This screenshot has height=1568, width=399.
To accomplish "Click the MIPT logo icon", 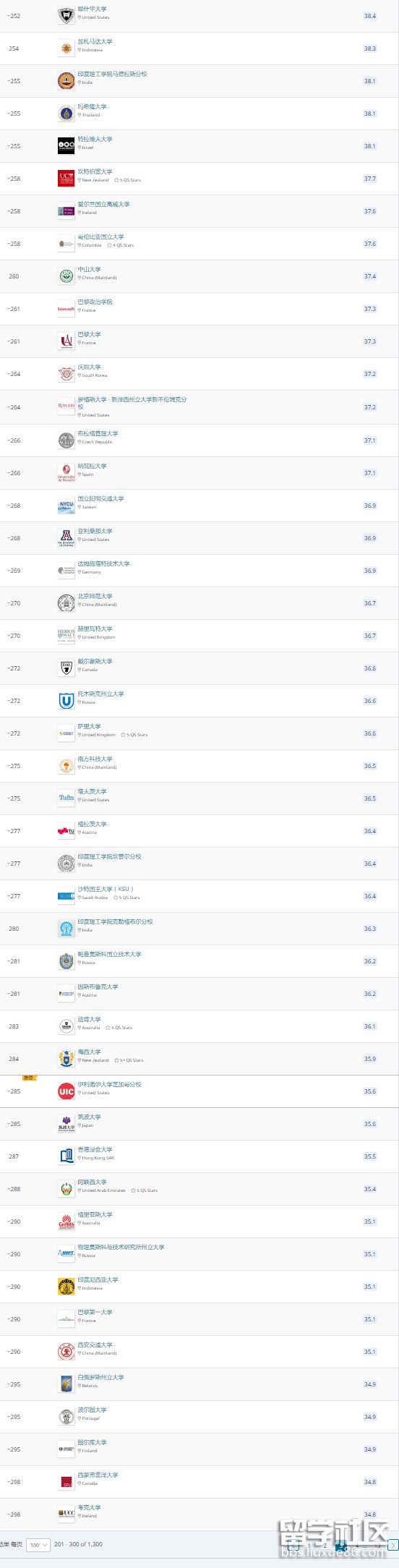I will [66, 1254].
